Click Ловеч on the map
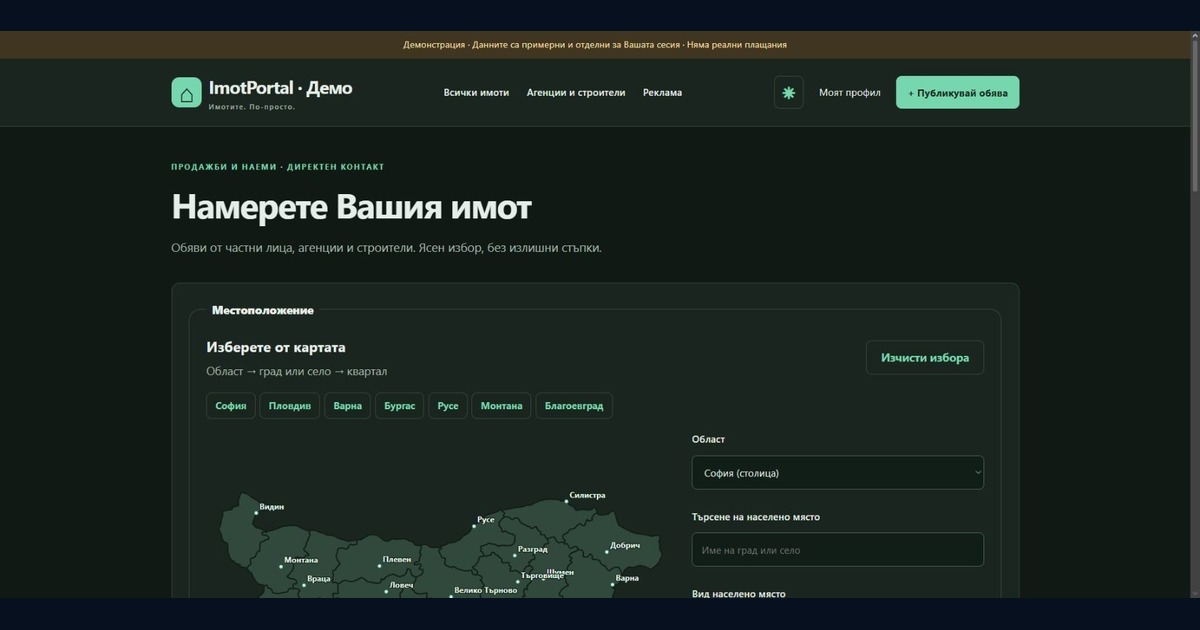 401,585
